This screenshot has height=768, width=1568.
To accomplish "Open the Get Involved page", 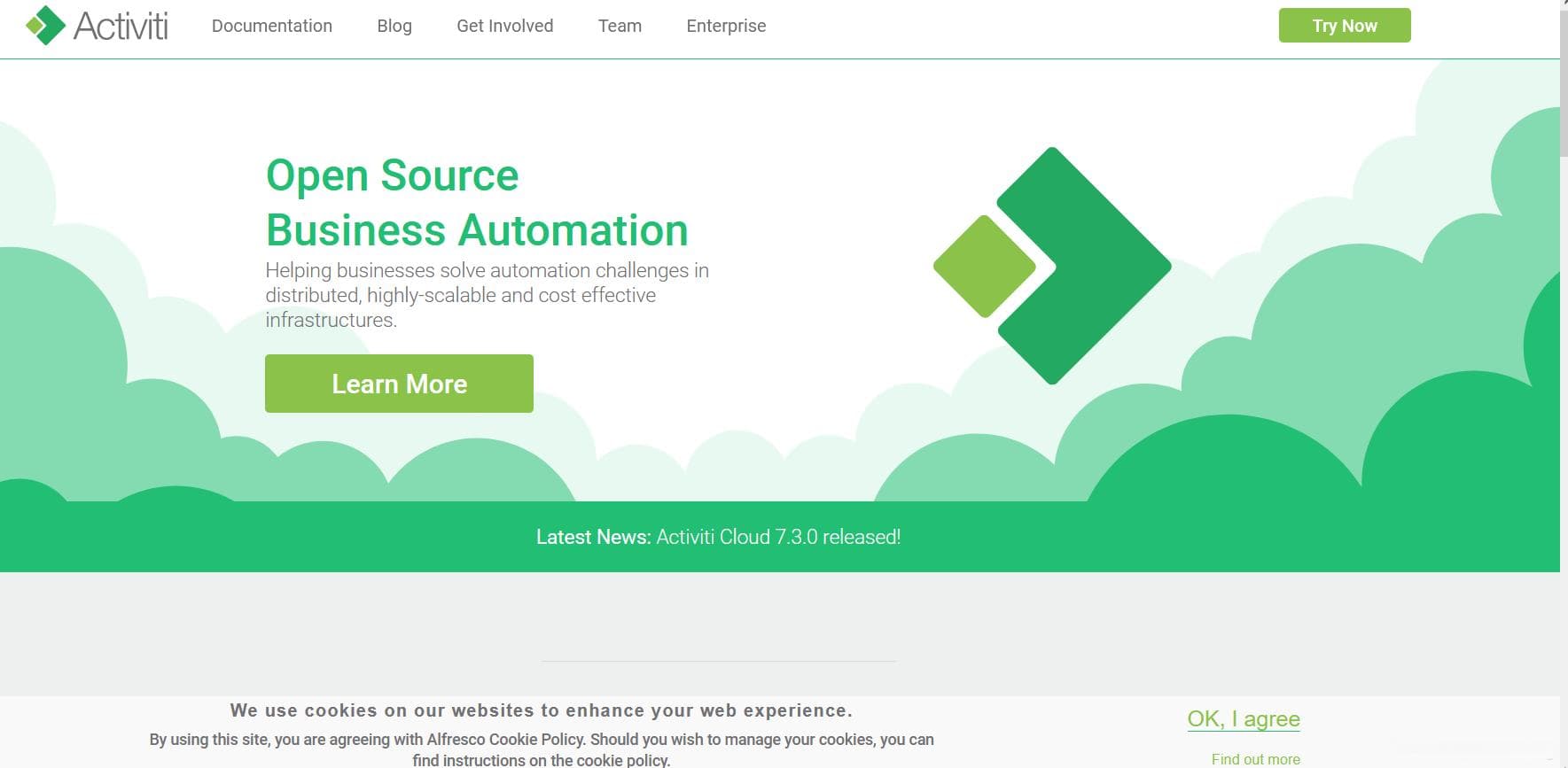I will point(504,26).
